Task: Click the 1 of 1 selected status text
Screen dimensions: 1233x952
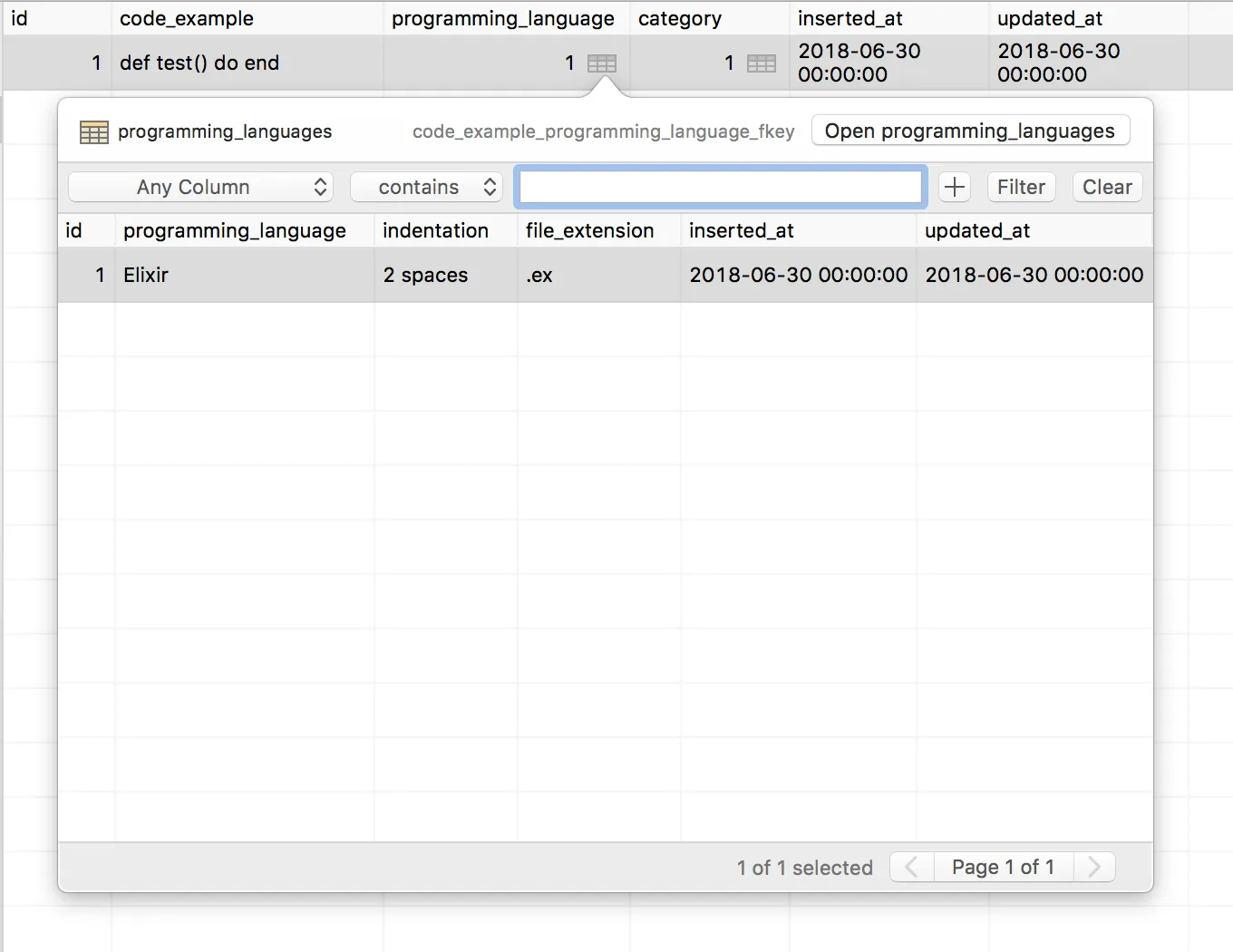Action: pos(804,868)
